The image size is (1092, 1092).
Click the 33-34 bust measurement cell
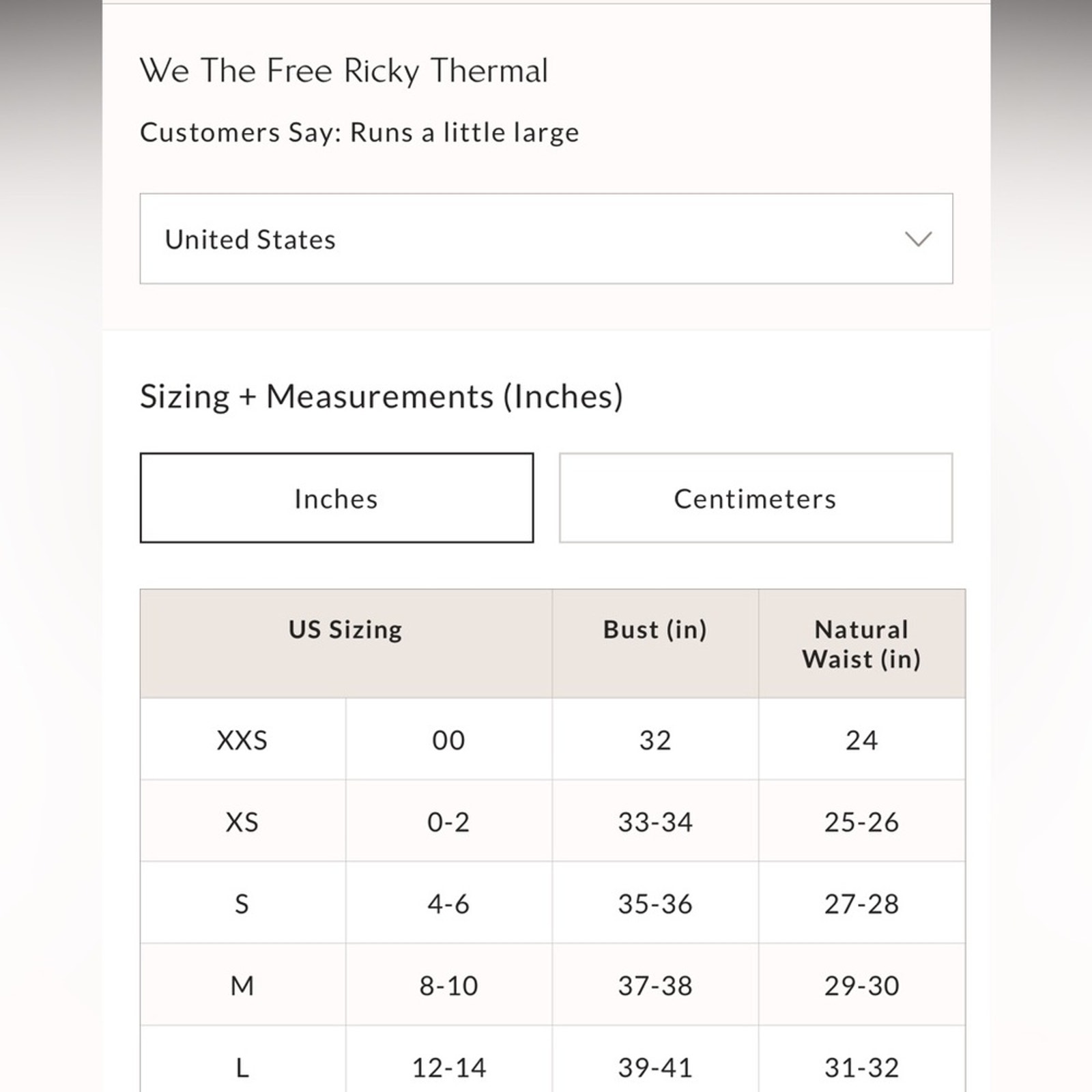tap(655, 822)
